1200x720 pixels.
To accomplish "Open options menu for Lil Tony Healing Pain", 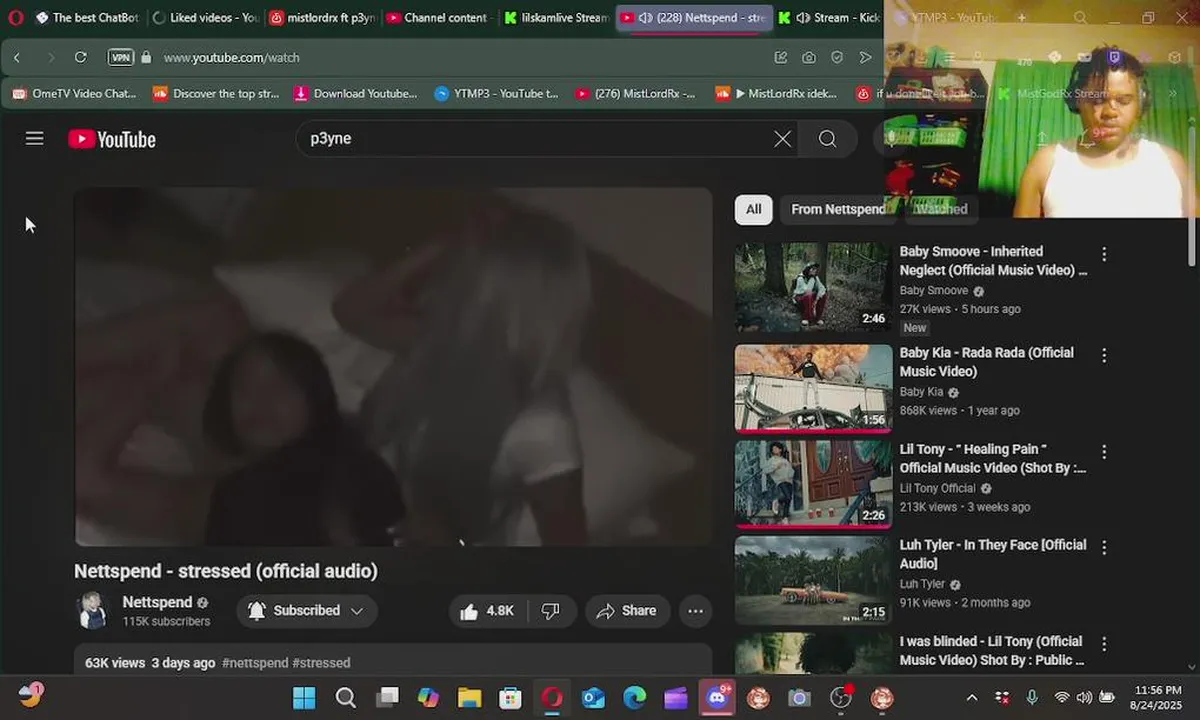I will [x=1104, y=451].
